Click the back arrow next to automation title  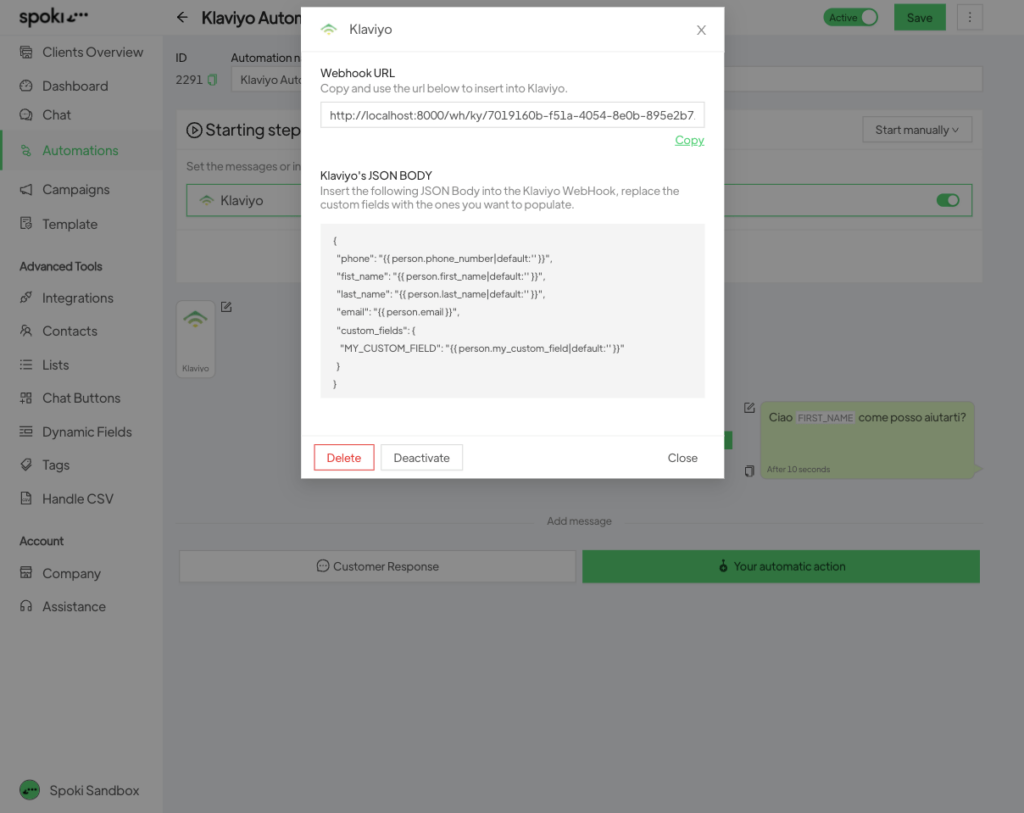pos(181,17)
